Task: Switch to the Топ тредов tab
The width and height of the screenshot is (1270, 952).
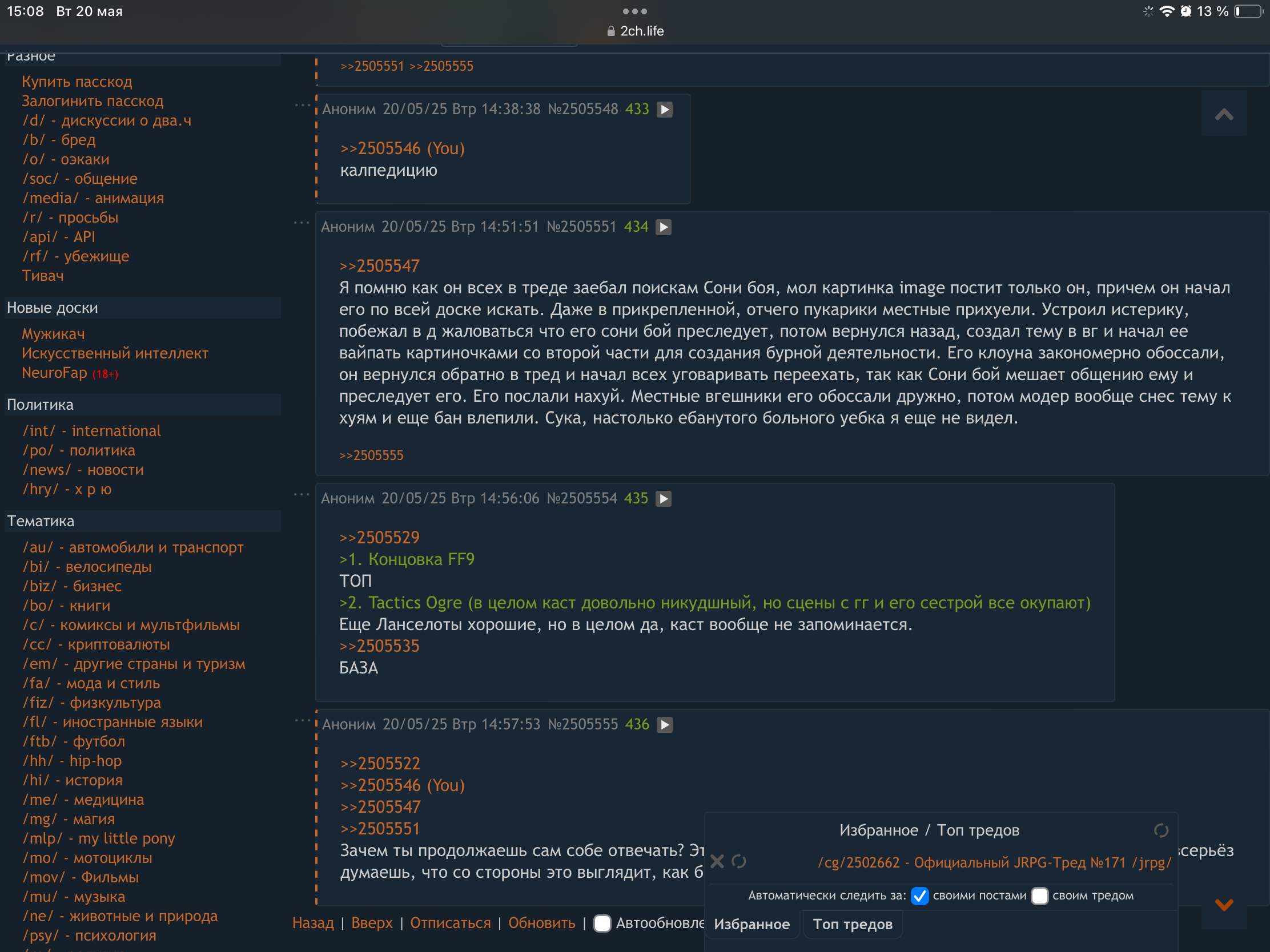Action: click(852, 924)
